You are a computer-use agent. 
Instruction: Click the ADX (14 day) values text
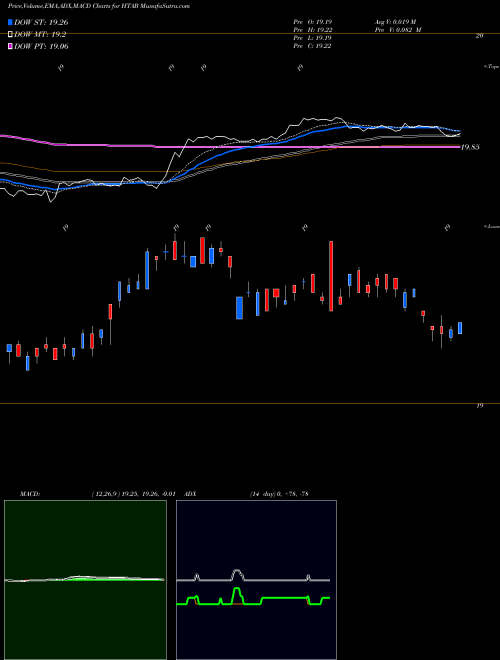click(279, 494)
